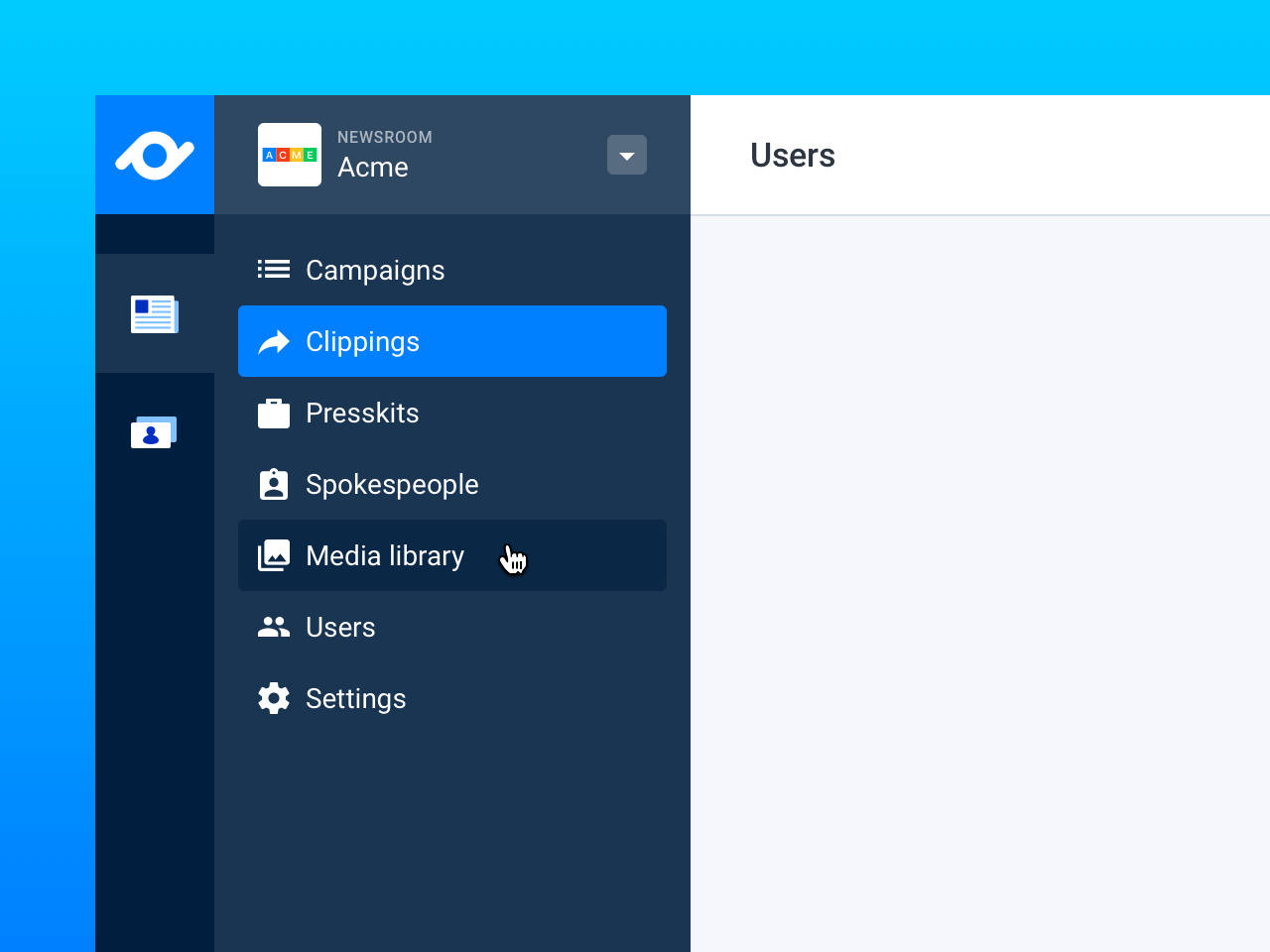
Task: Go to Presskits
Action: click(x=452, y=413)
